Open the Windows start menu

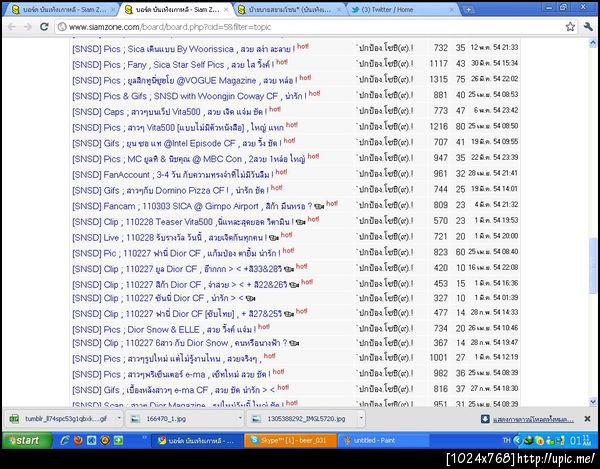pos(27,441)
